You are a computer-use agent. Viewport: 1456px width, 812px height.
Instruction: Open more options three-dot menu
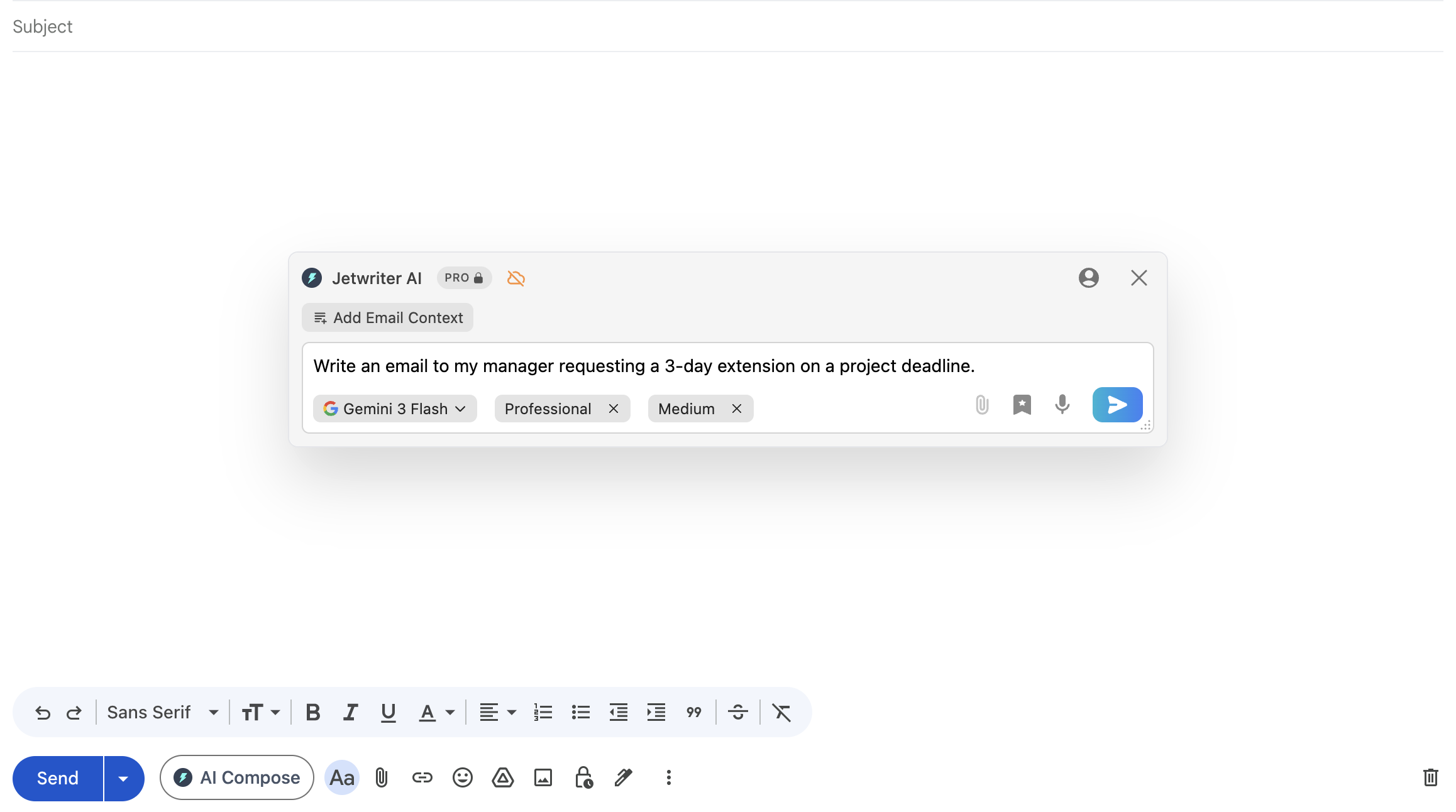coord(669,778)
